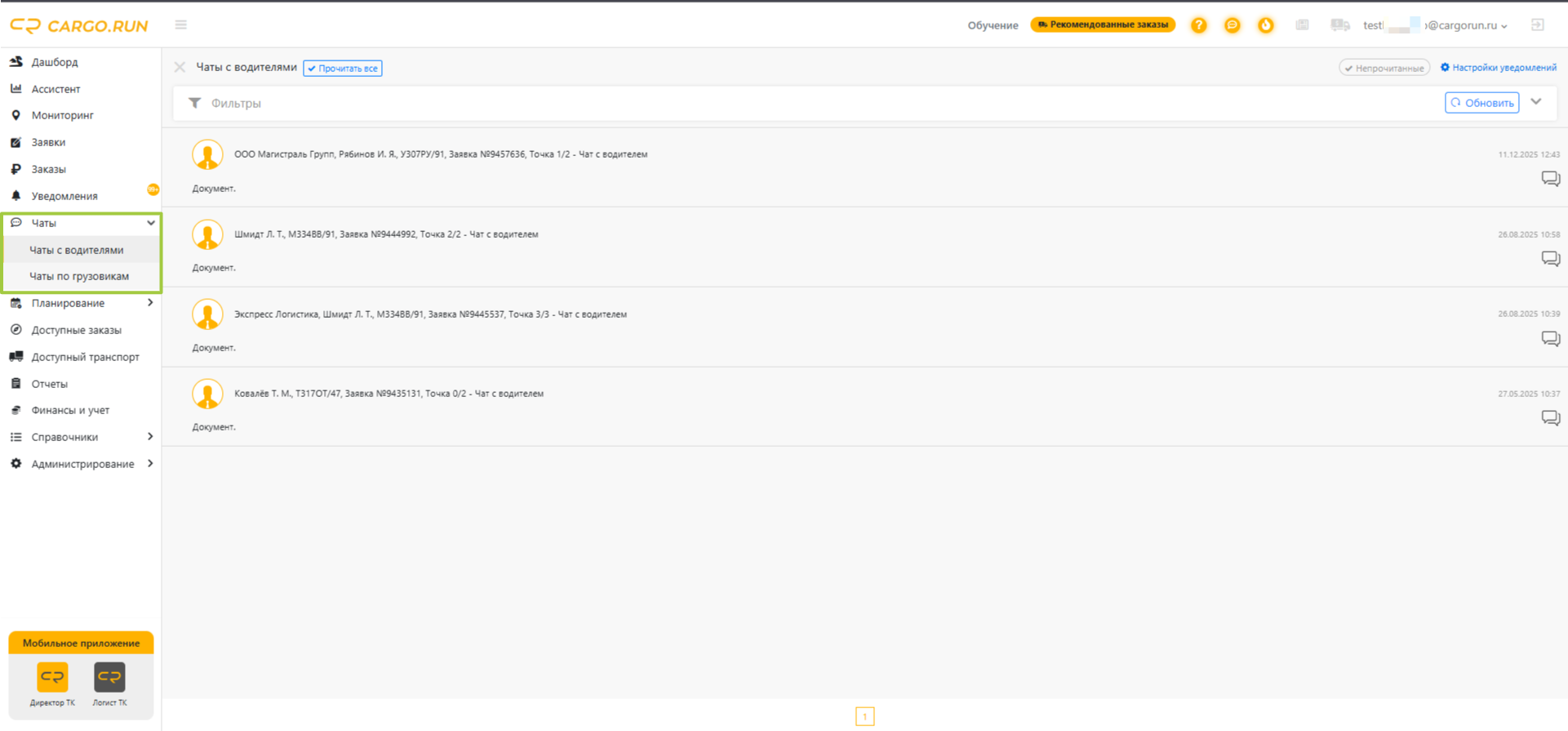Click avatar of Экспресс Логистика chat
This screenshot has height=731, width=1568.
pos(207,314)
